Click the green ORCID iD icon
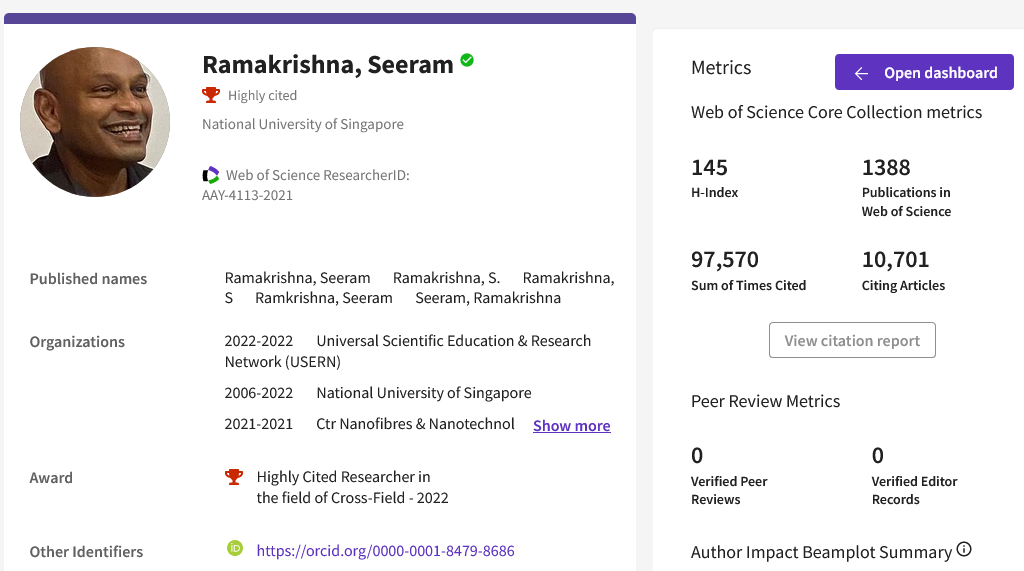1024x571 pixels. tap(235, 548)
